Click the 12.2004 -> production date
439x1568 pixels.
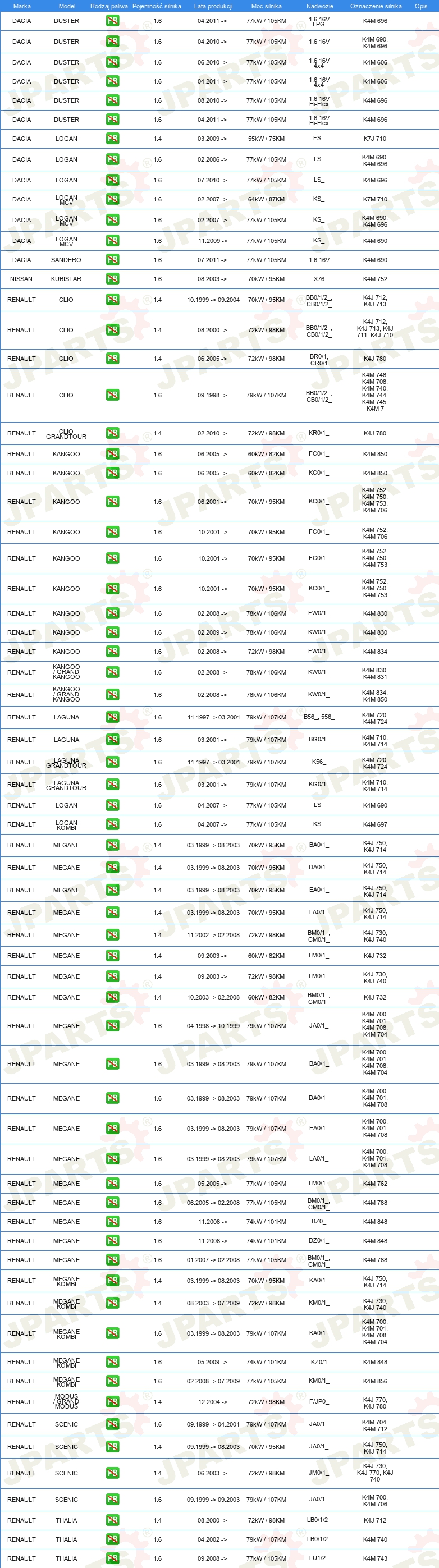pyautogui.click(x=213, y=1402)
